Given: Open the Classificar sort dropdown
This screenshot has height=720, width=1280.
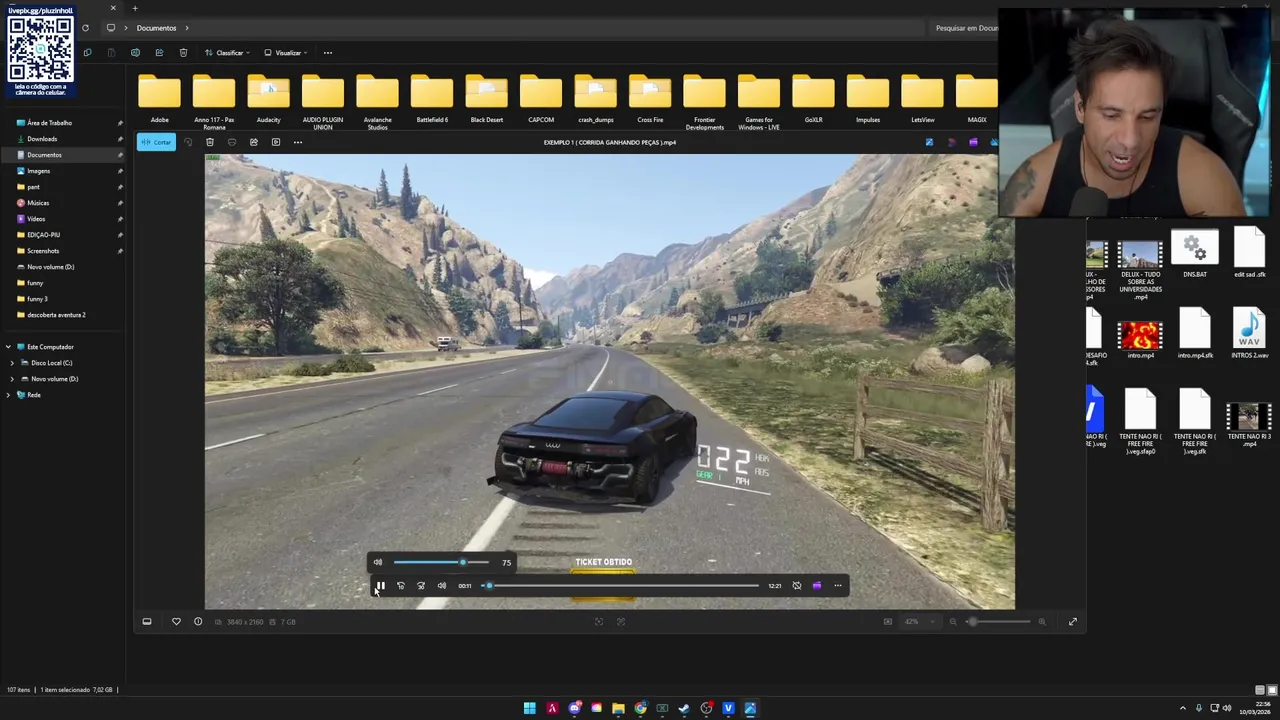Looking at the screenshot, I should coord(227,53).
